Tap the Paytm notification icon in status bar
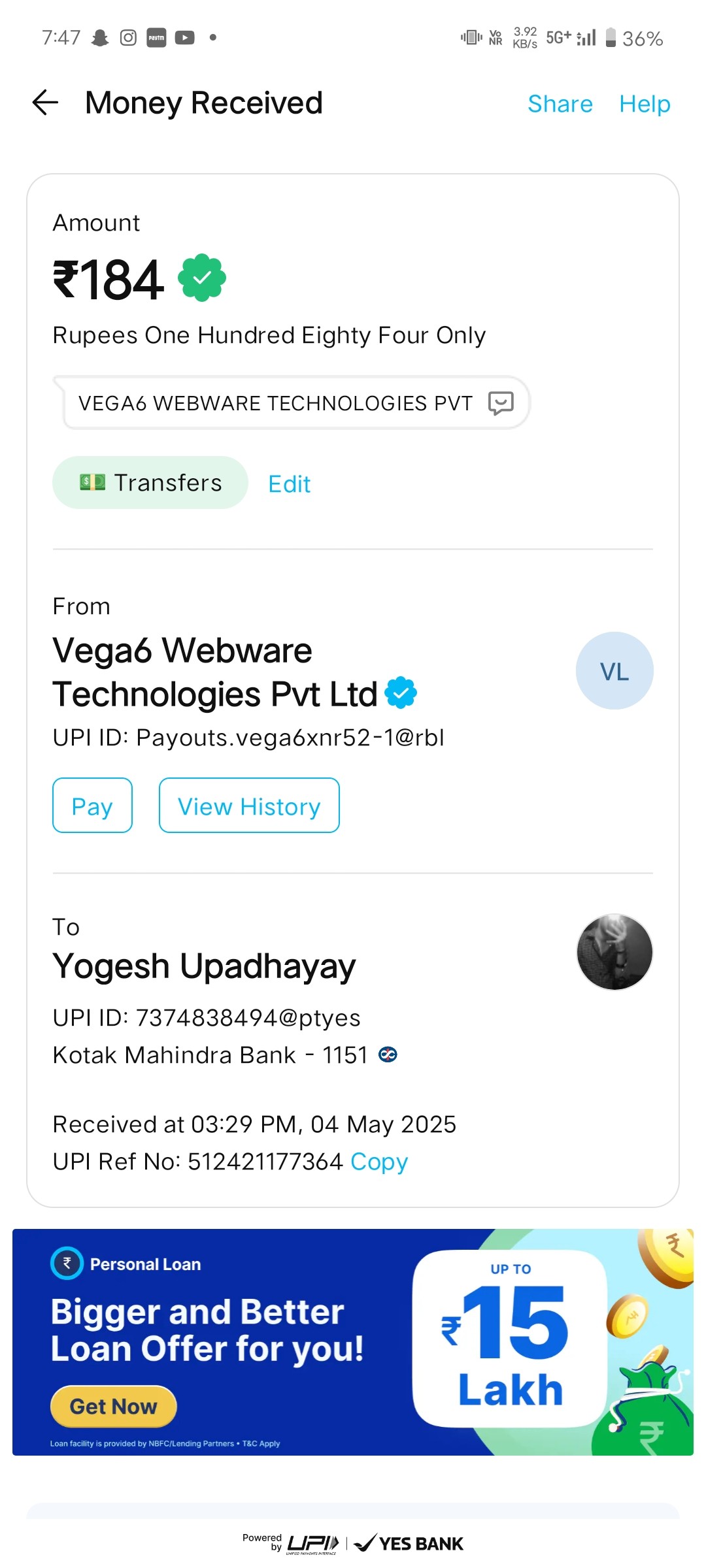The width and height of the screenshot is (706, 1568). pos(156,38)
